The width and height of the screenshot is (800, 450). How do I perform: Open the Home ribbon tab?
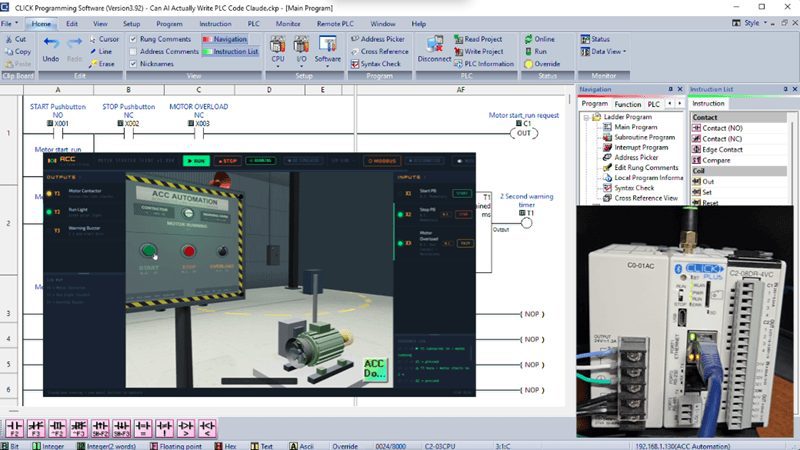(x=41, y=24)
